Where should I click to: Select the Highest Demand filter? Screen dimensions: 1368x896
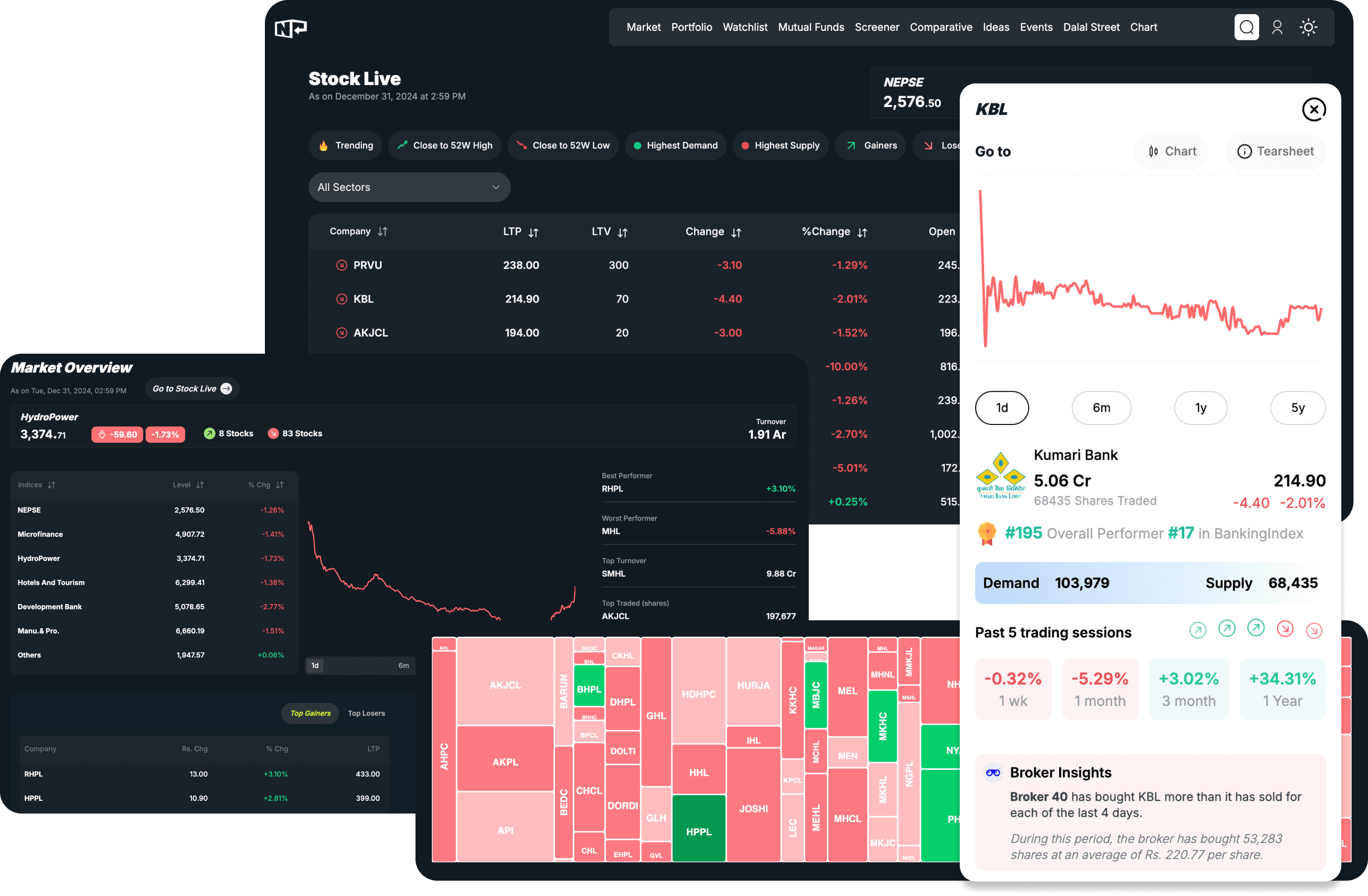tap(675, 146)
